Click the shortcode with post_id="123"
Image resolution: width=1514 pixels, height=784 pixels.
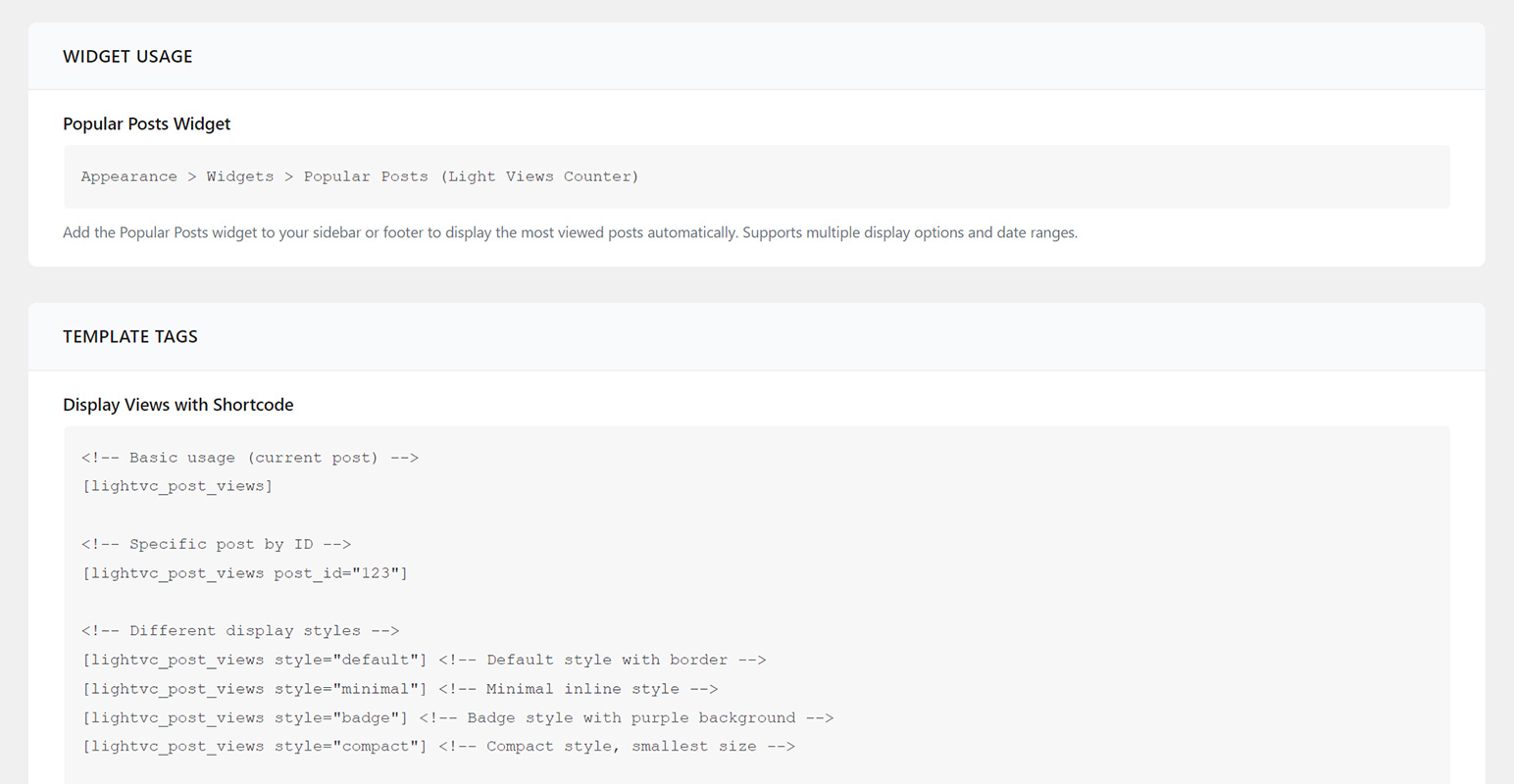[245, 573]
